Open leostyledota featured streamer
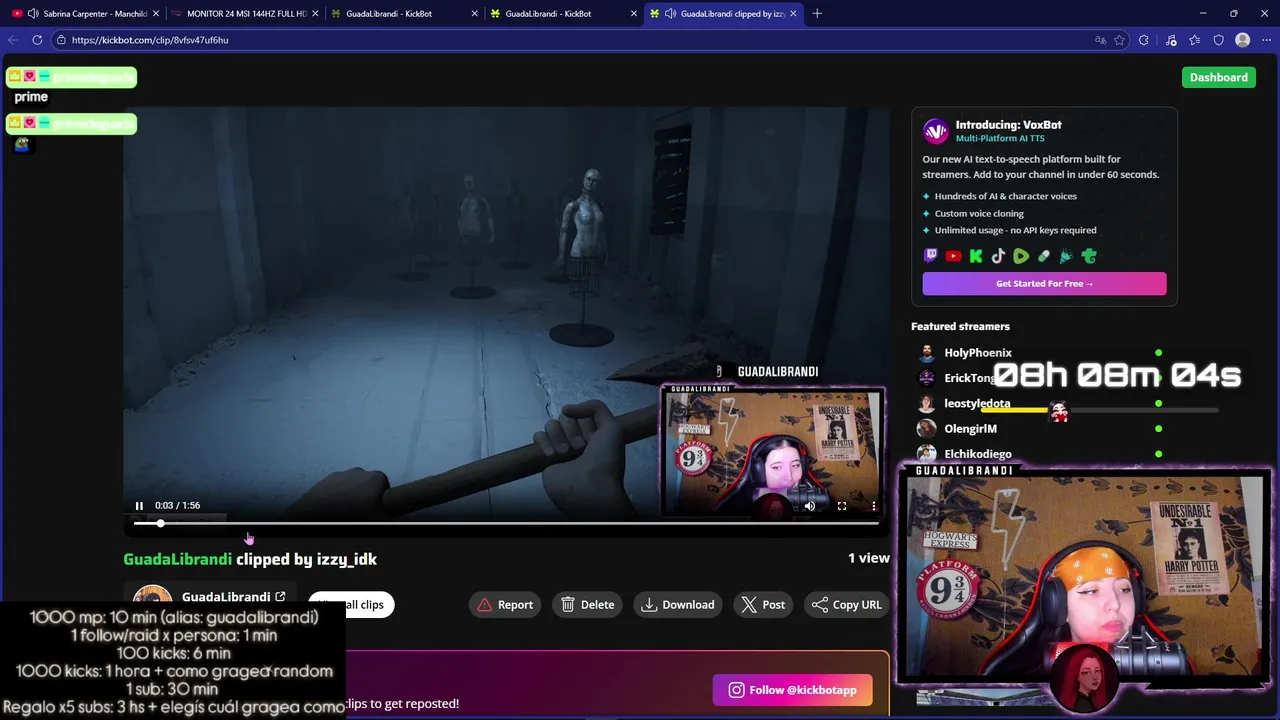This screenshot has width=1280, height=720. point(977,403)
